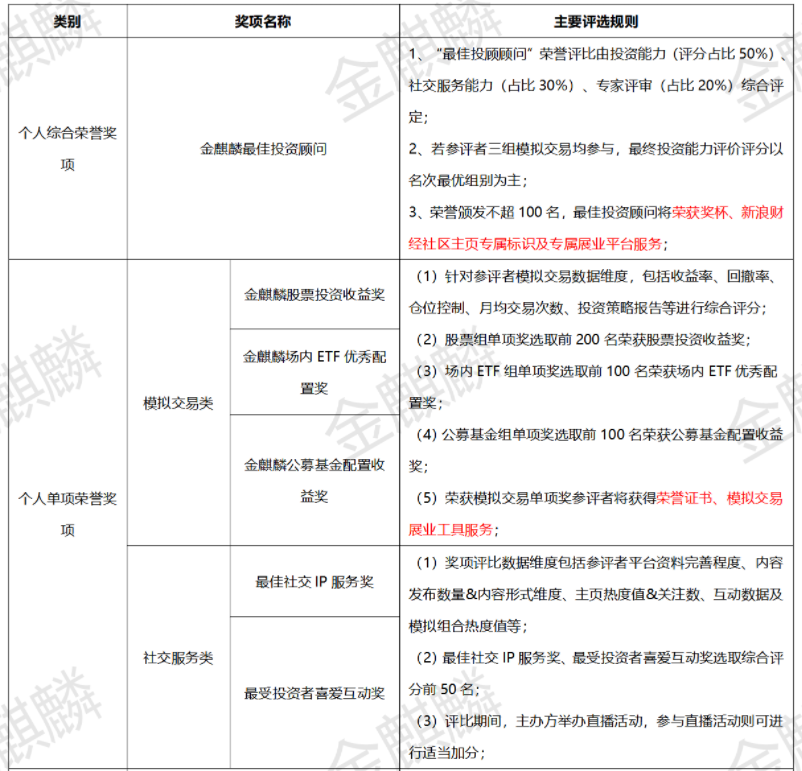
Task: Select rule (1) 针对参评者模拟交易数据维度
Action: pos(596,276)
